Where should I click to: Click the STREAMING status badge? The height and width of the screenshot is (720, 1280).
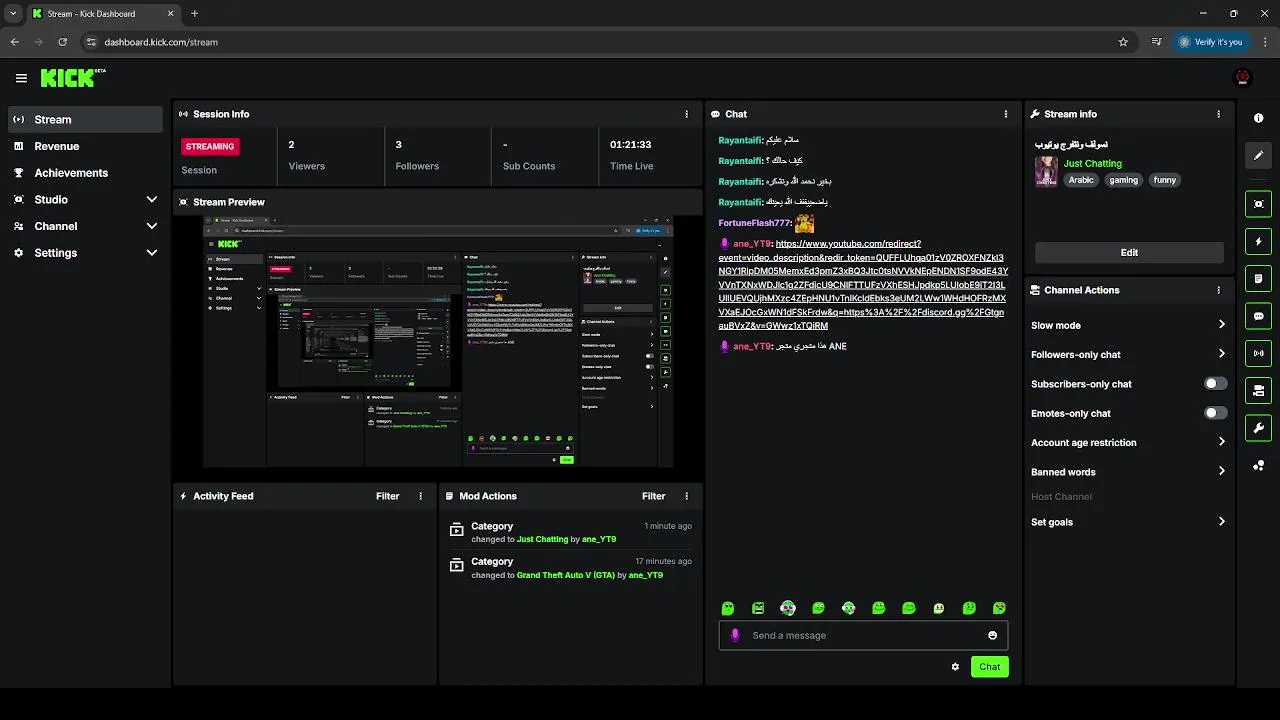tap(210, 146)
